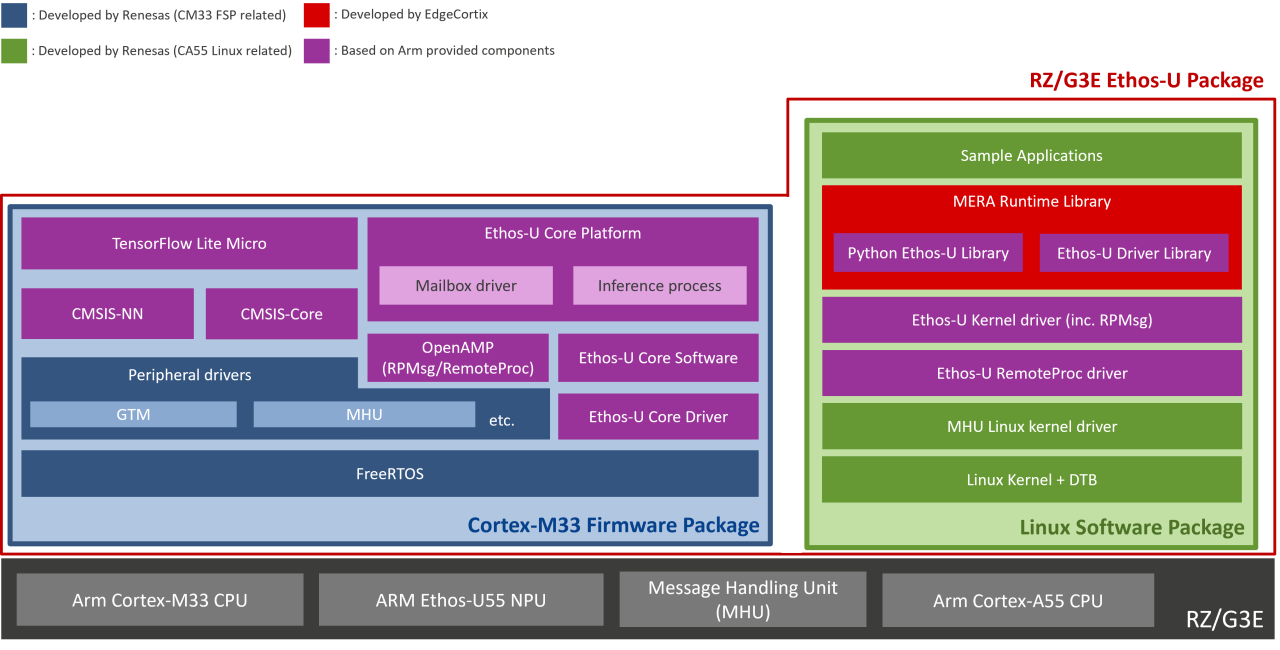
Task: Select the Mailbox driver block
Action: tap(466, 285)
